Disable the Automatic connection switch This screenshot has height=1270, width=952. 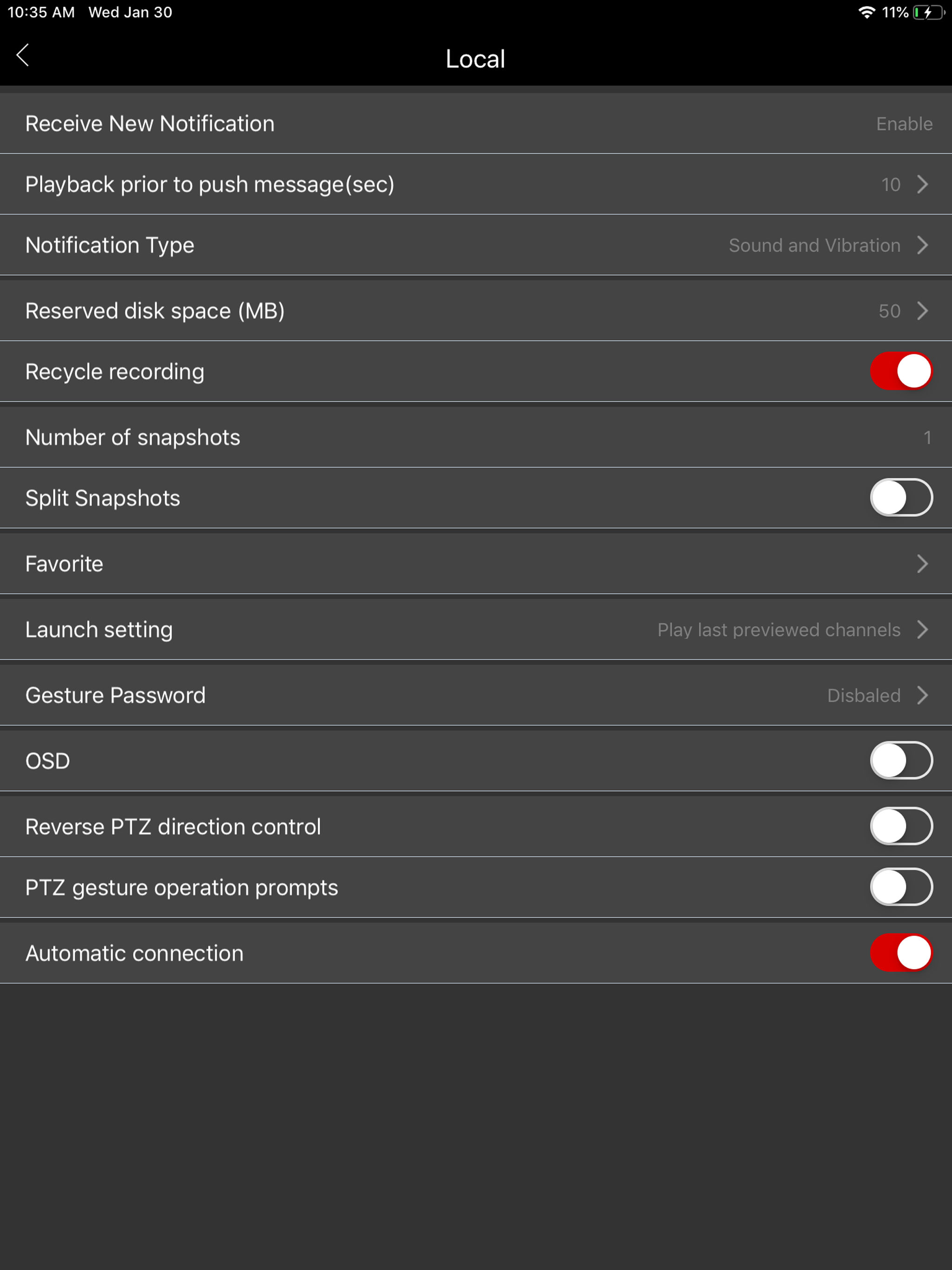pos(900,953)
